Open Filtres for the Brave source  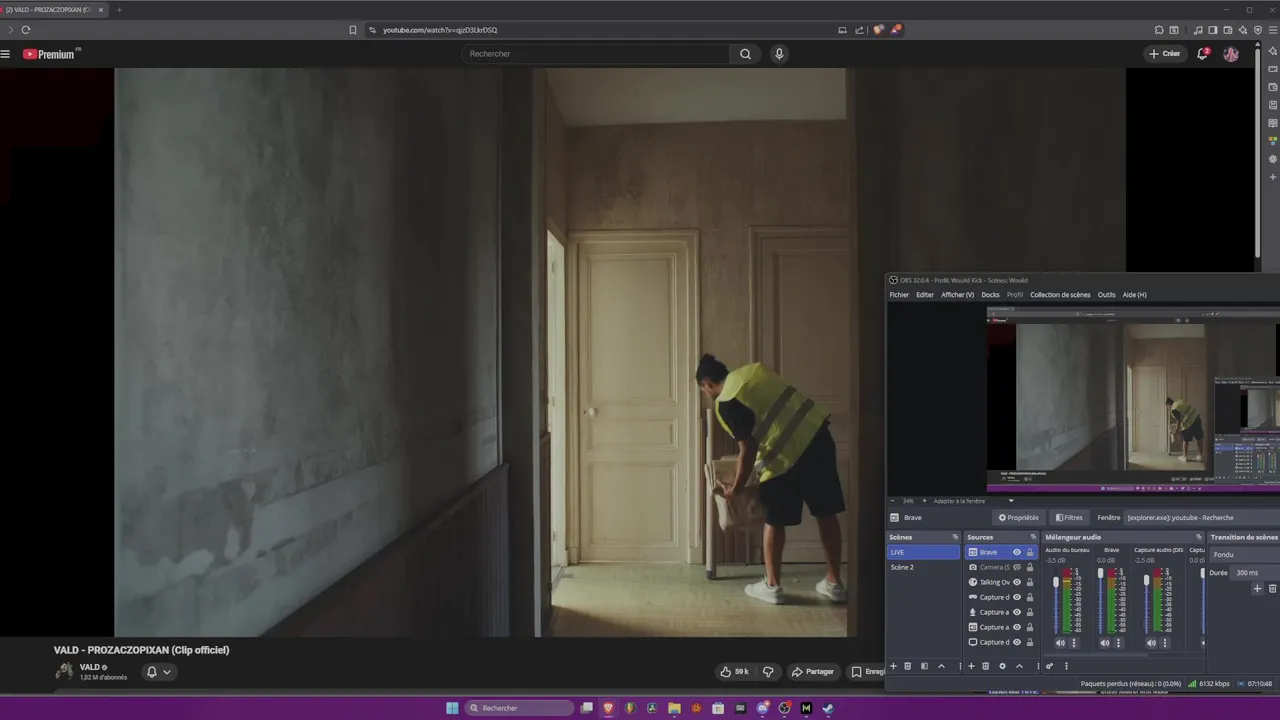[1069, 518]
